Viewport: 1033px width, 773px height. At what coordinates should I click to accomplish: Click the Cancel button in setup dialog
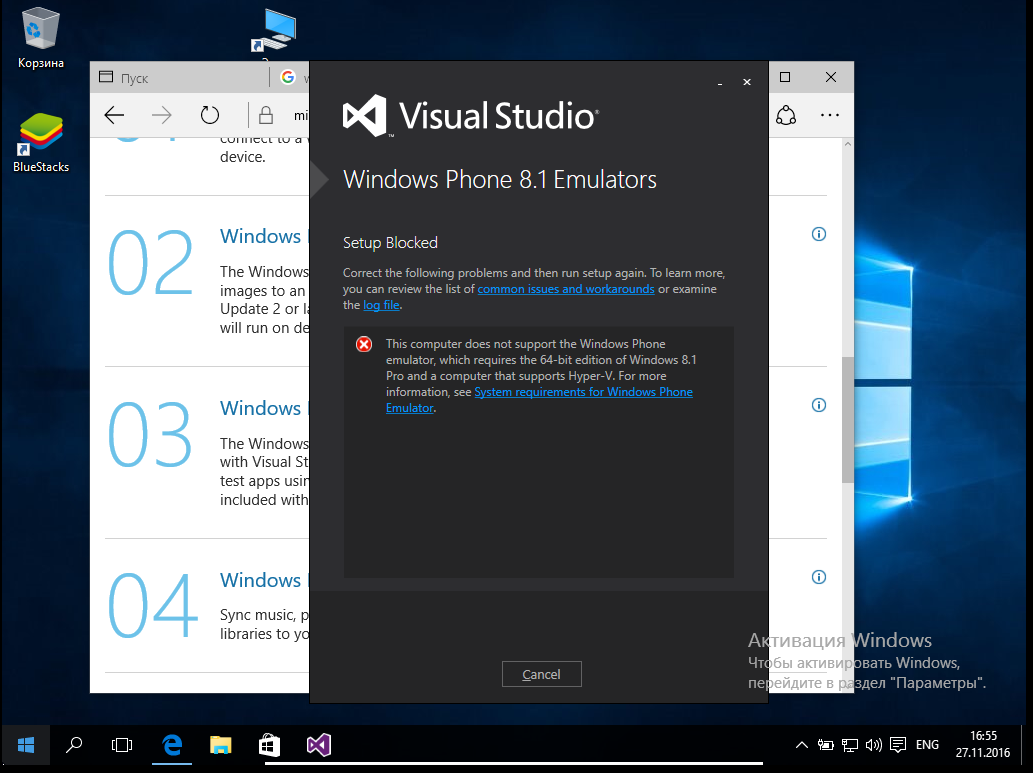[x=542, y=674]
